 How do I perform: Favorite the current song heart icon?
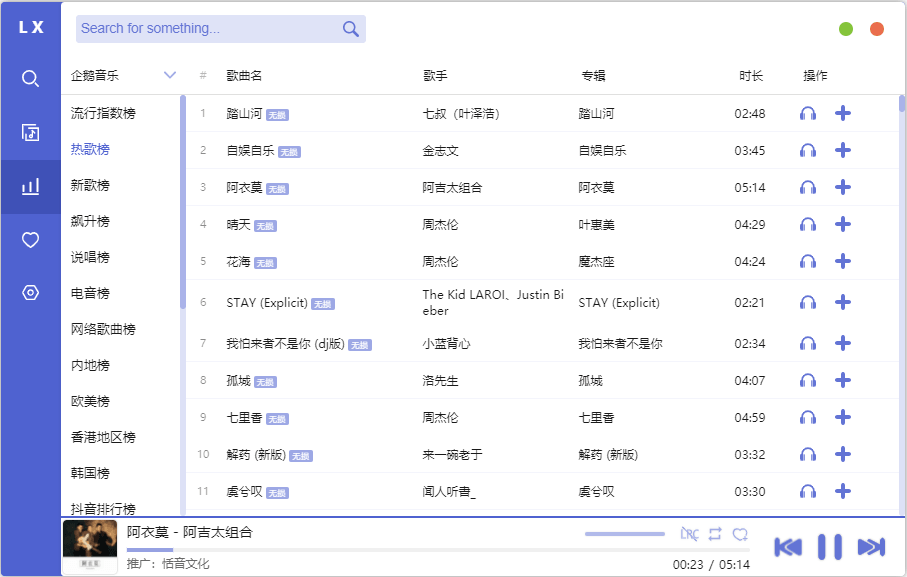point(740,534)
